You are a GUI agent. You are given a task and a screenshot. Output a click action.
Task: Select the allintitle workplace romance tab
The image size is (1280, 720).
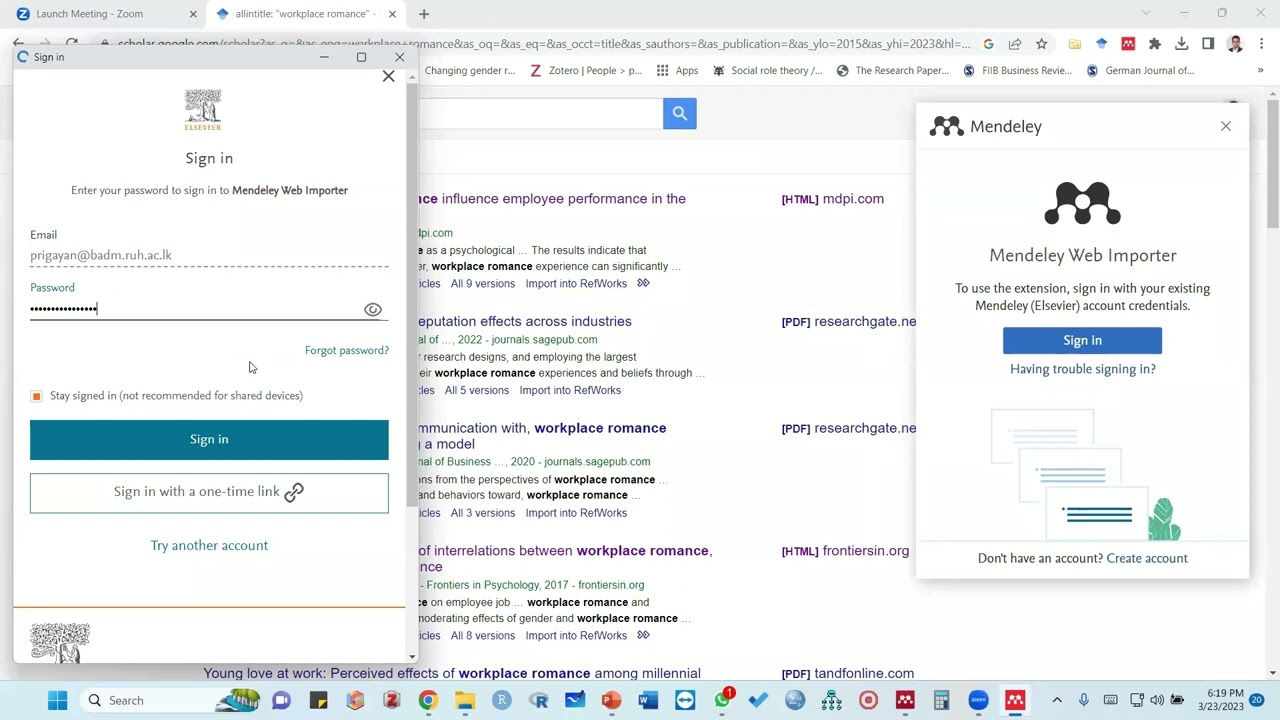pos(305,14)
